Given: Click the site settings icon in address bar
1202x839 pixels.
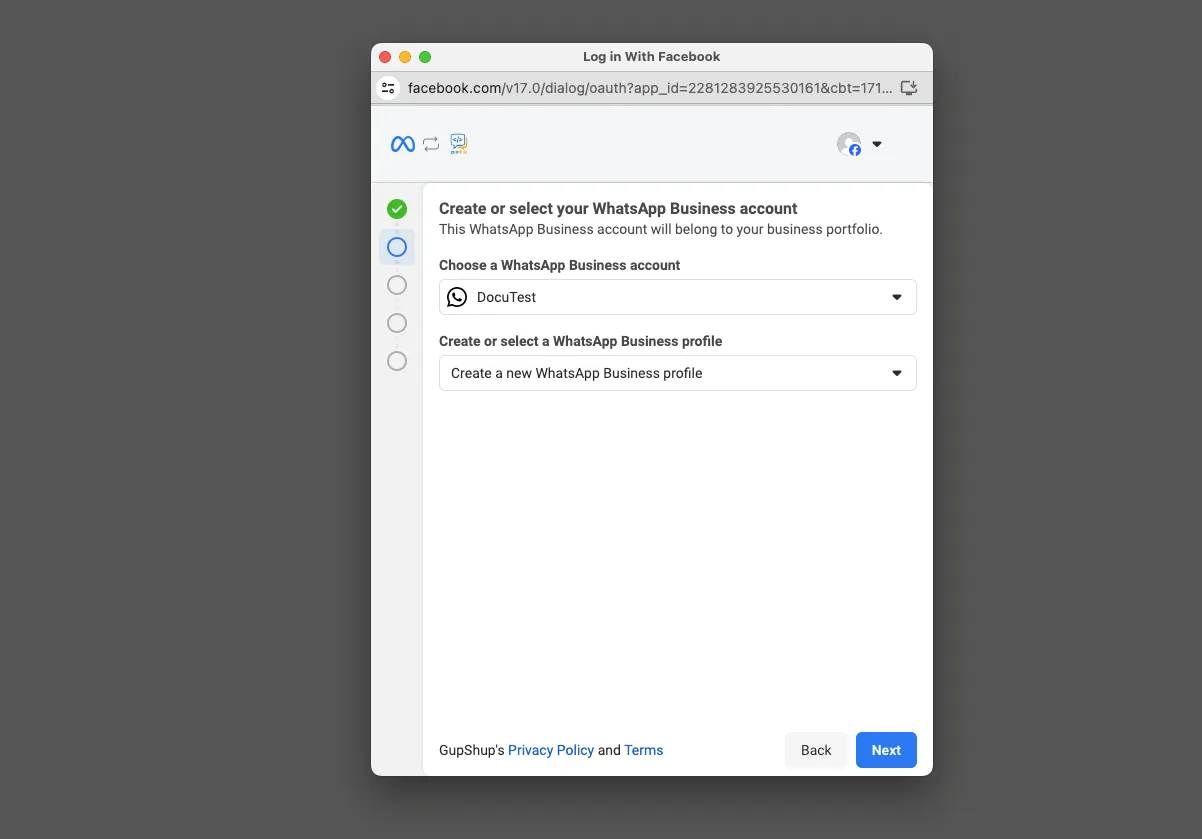Looking at the screenshot, I should point(388,88).
